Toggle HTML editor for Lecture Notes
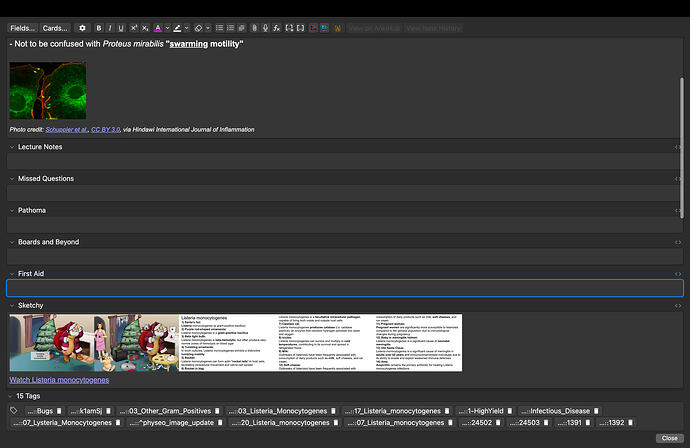This screenshot has width=690, height=448. pos(678,147)
